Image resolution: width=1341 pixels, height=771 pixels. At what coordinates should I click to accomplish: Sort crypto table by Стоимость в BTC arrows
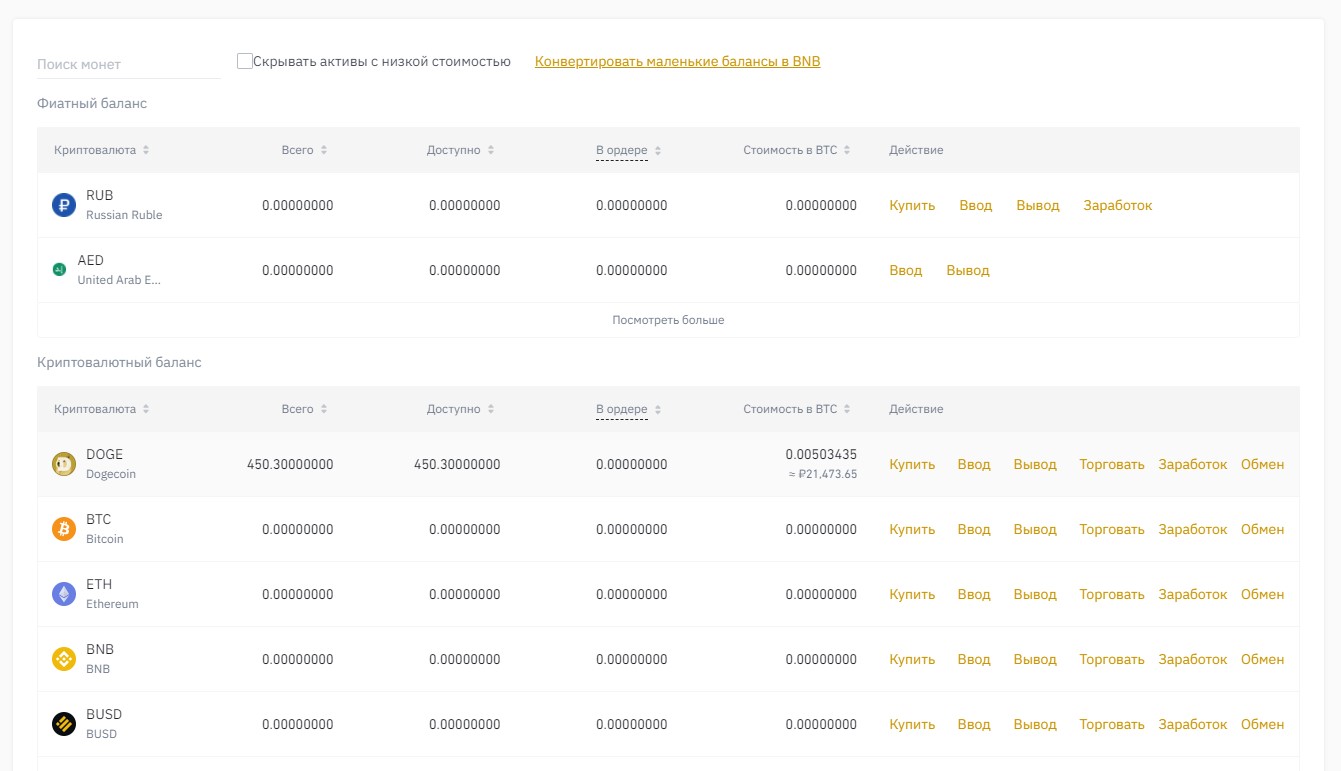click(x=847, y=409)
